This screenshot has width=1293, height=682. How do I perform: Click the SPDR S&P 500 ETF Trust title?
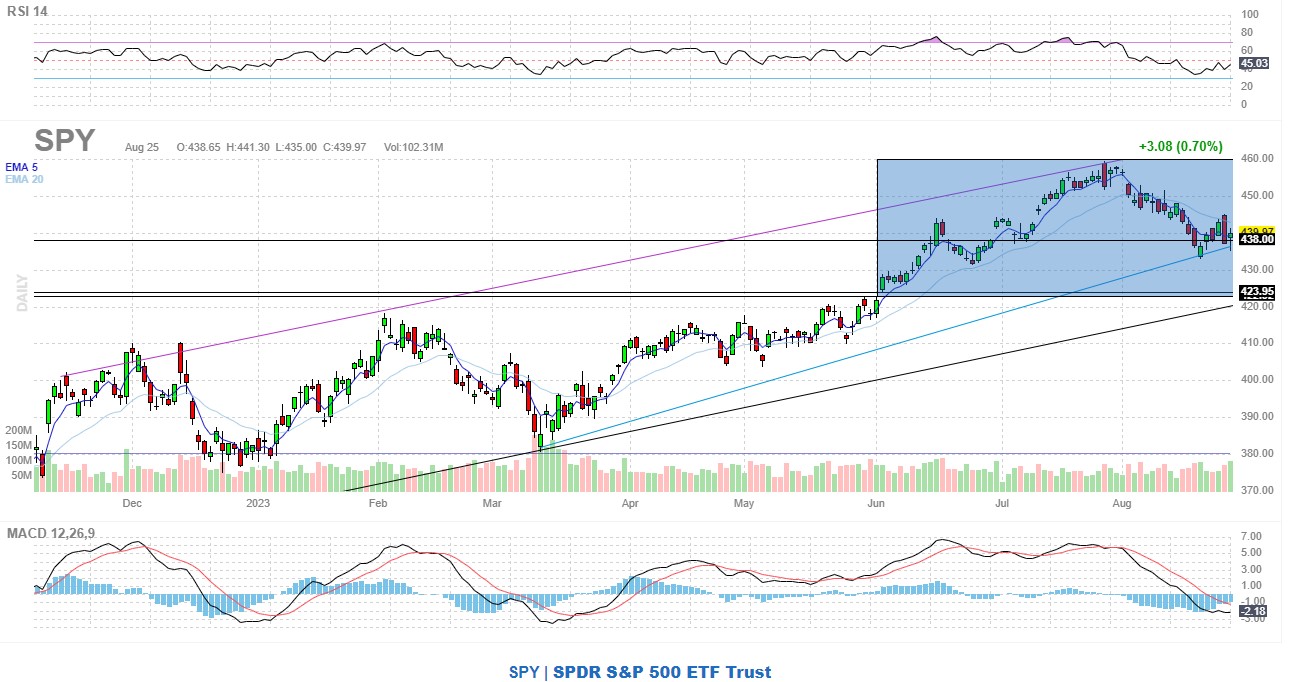click(662, 672)
